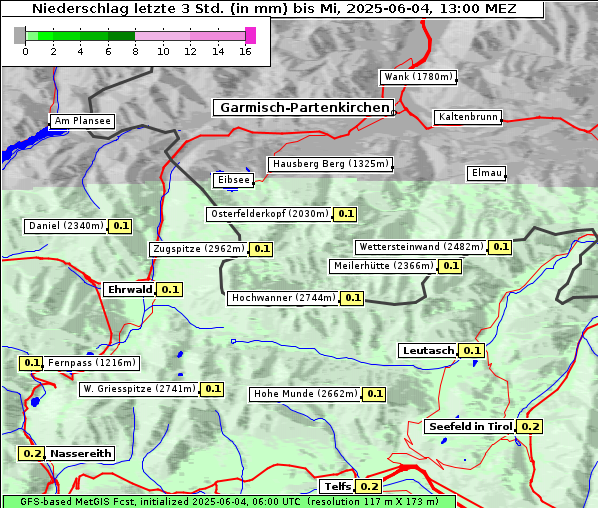This screenshot has width=598, height=508.
Task: Select the Seefeld in Tirol label
Action: [470, 427]
